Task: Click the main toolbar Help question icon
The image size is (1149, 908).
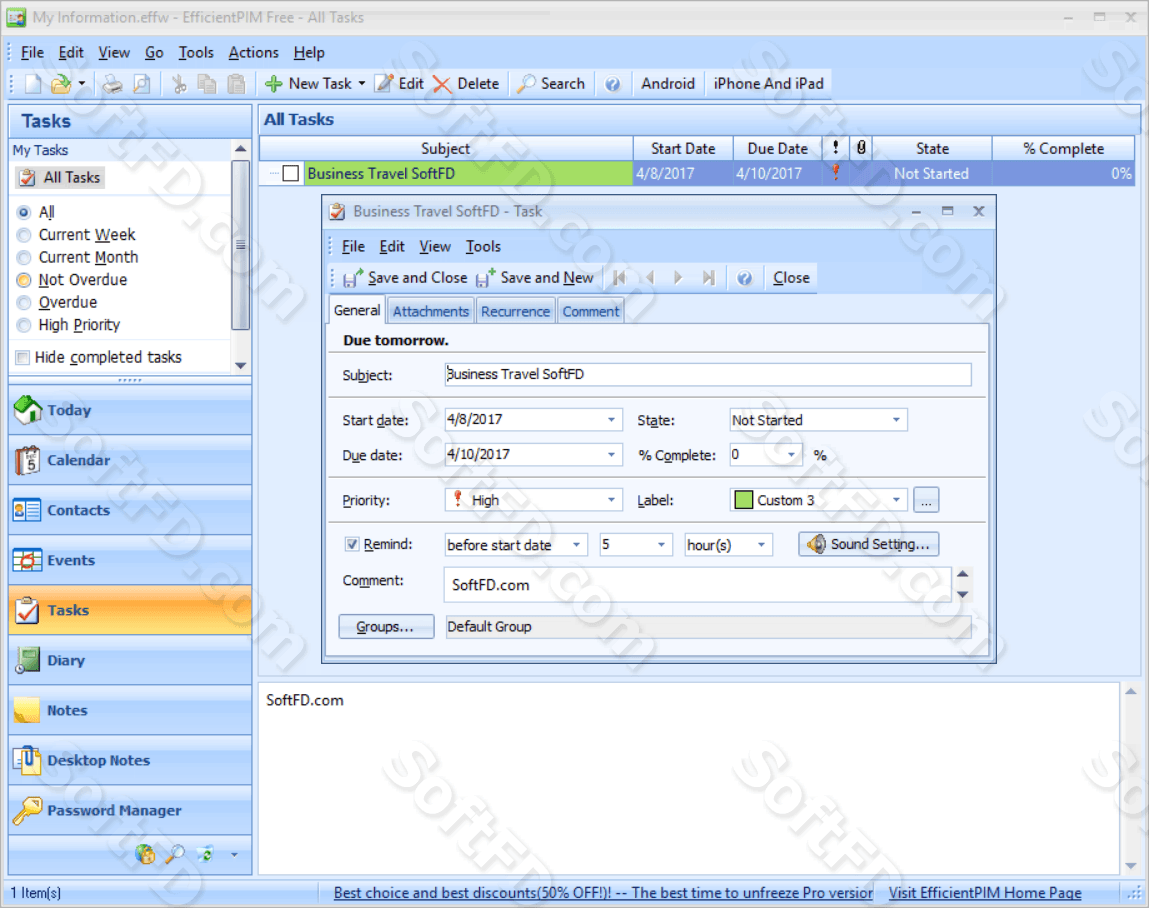Action: [612, 84]
